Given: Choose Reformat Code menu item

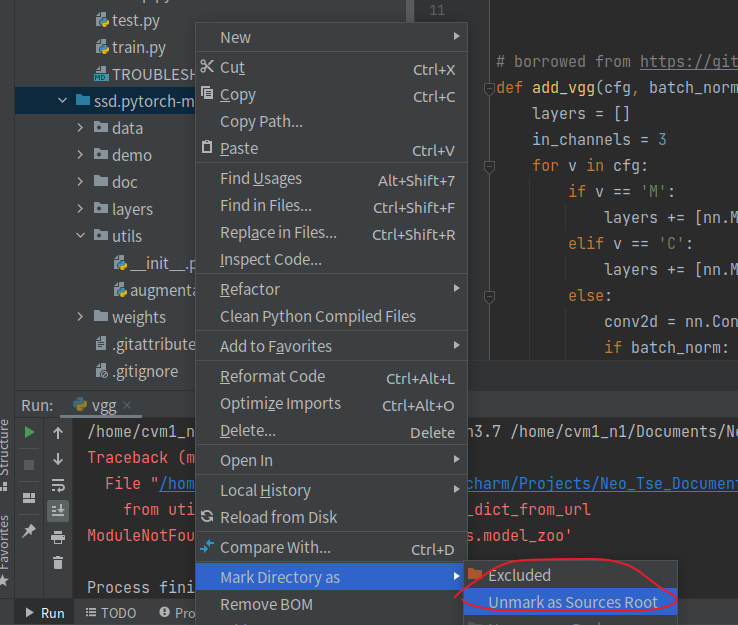Looking at the screenshot, I should pos(331,377).
